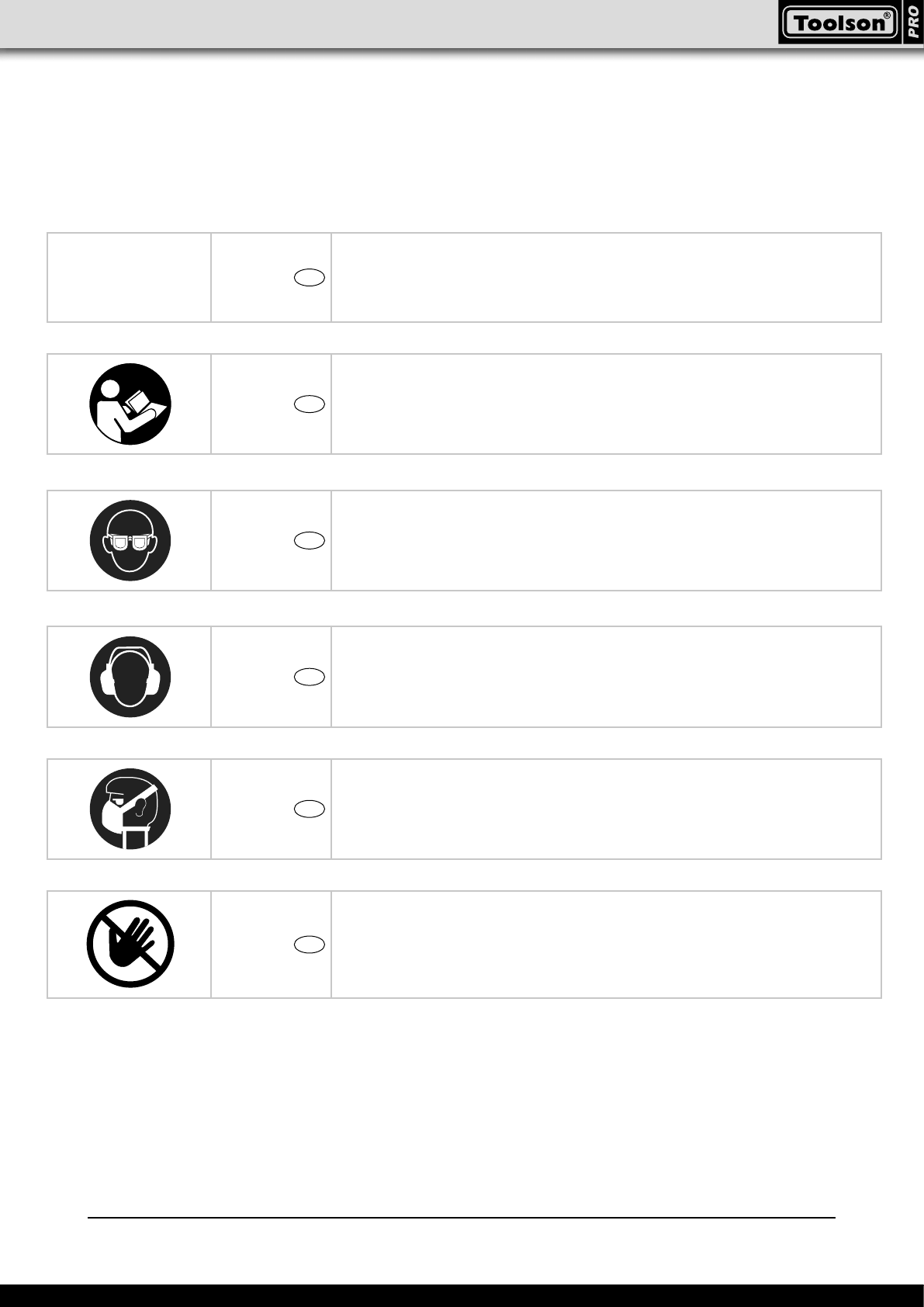Click the empty symbol cell in top row
Viewport: 924px width, 1307px height.
click(x=129, y=277)
